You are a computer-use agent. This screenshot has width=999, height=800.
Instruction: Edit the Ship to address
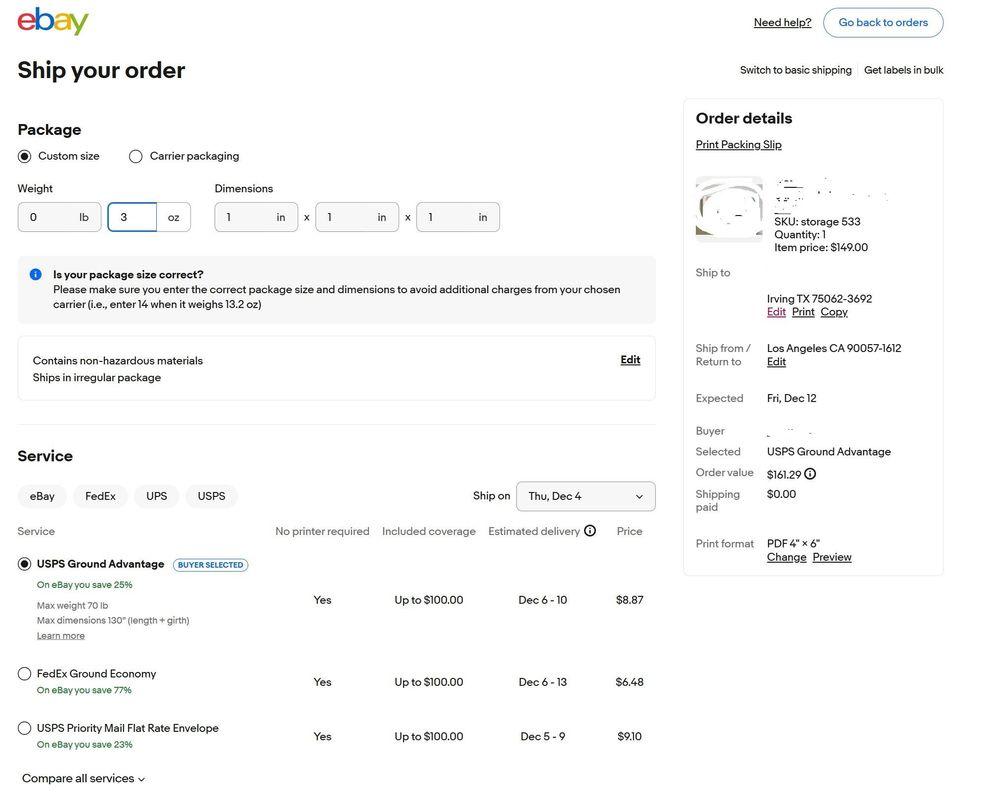776,311
